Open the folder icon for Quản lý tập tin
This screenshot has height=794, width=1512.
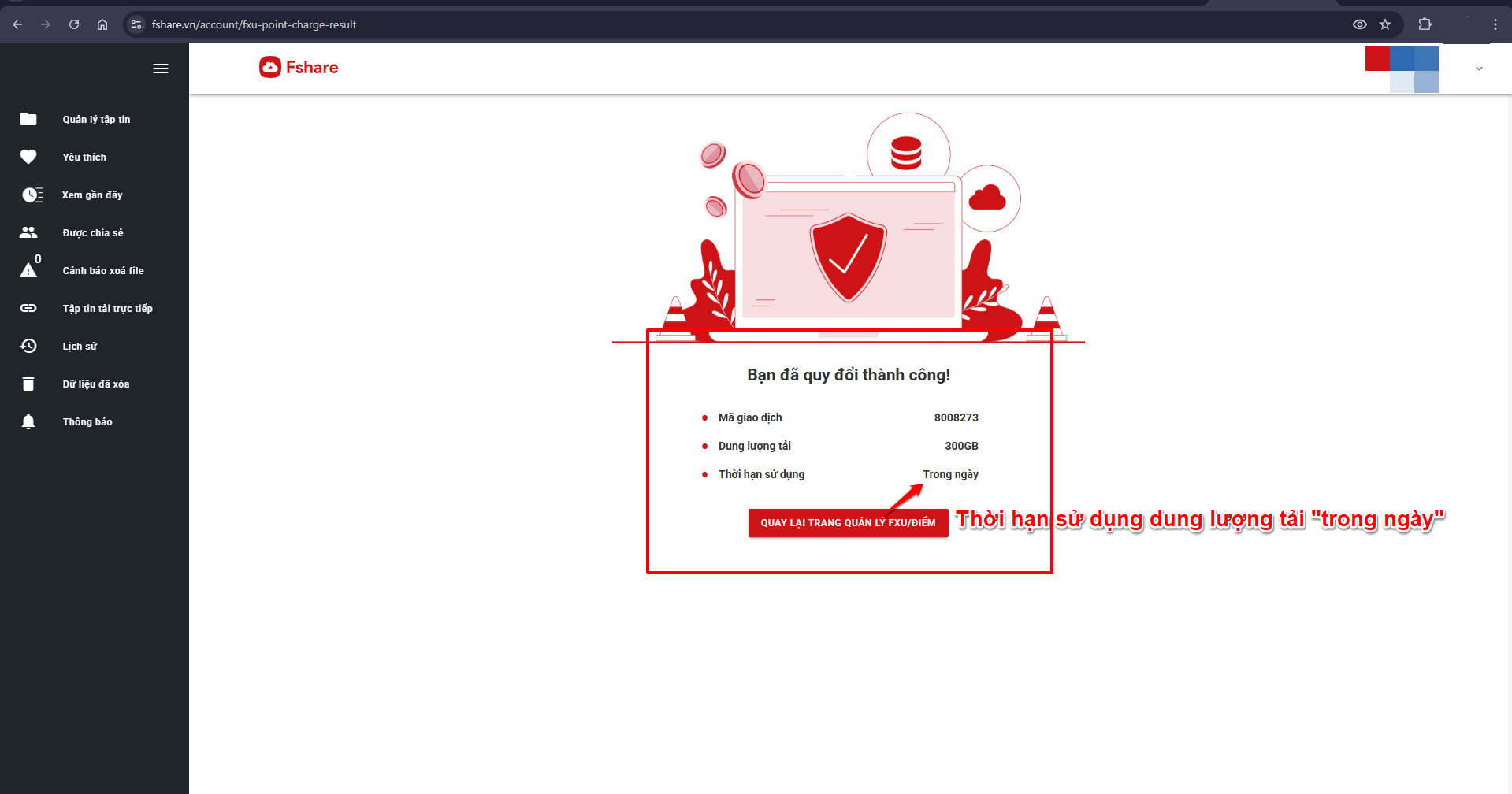[x=28, y=119]
